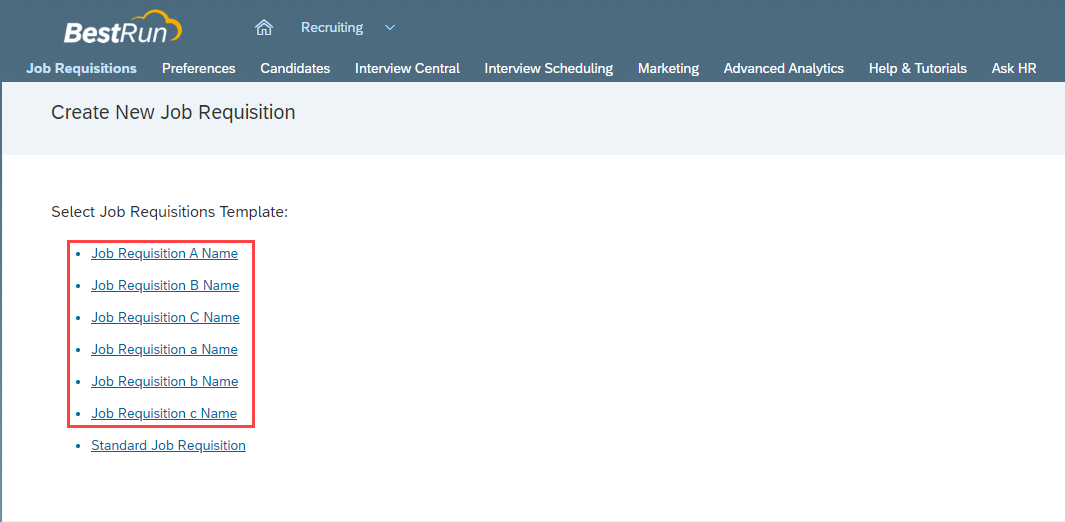Screen dimensions: 1065x522
Task: Choose lowercase Job Requisition c Name link
Action: click(x=164, y=413)
